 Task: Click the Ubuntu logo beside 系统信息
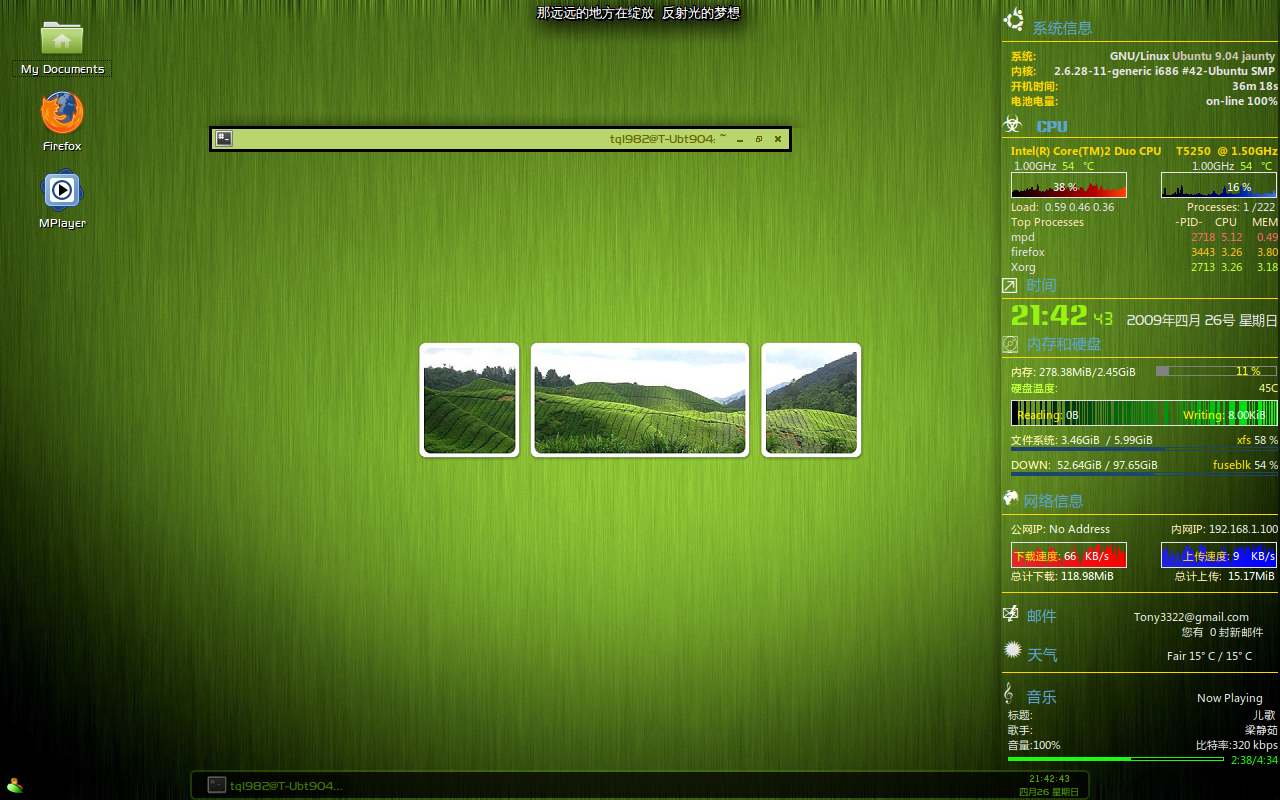coord(1014,19)
